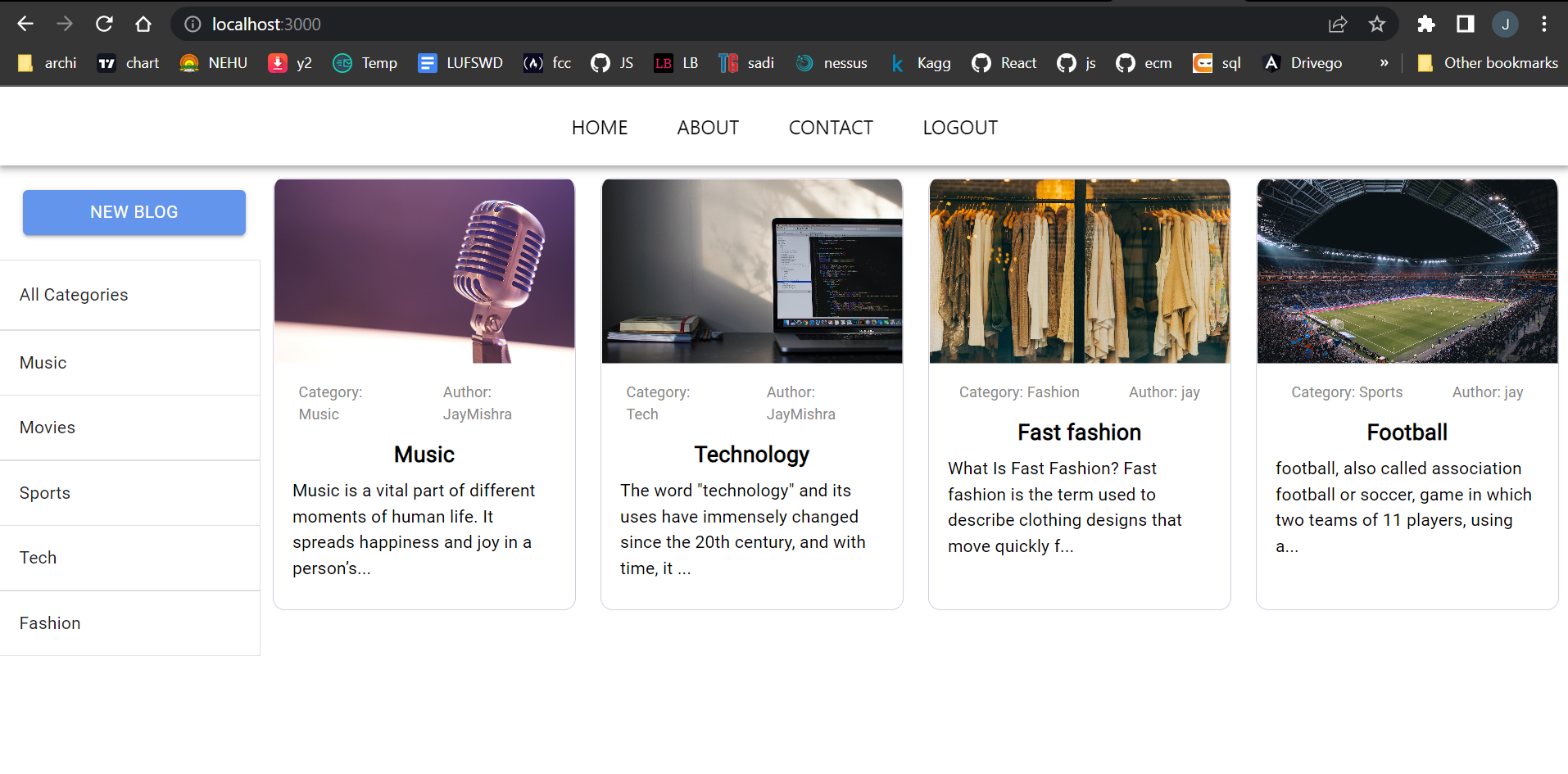Open the Kaggle bookmark

[x=921, y=62]
